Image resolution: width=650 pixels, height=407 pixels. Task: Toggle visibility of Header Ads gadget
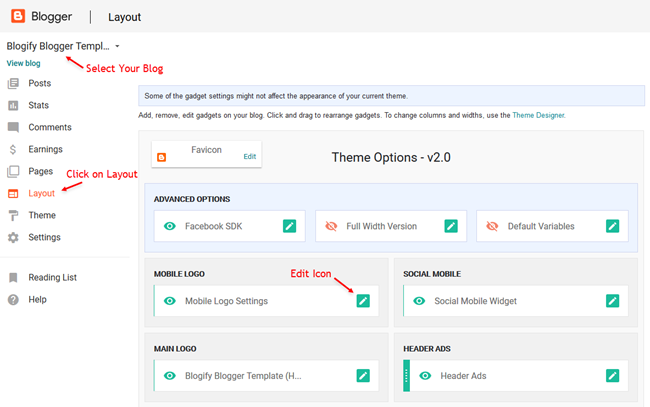tap(425, 376)
